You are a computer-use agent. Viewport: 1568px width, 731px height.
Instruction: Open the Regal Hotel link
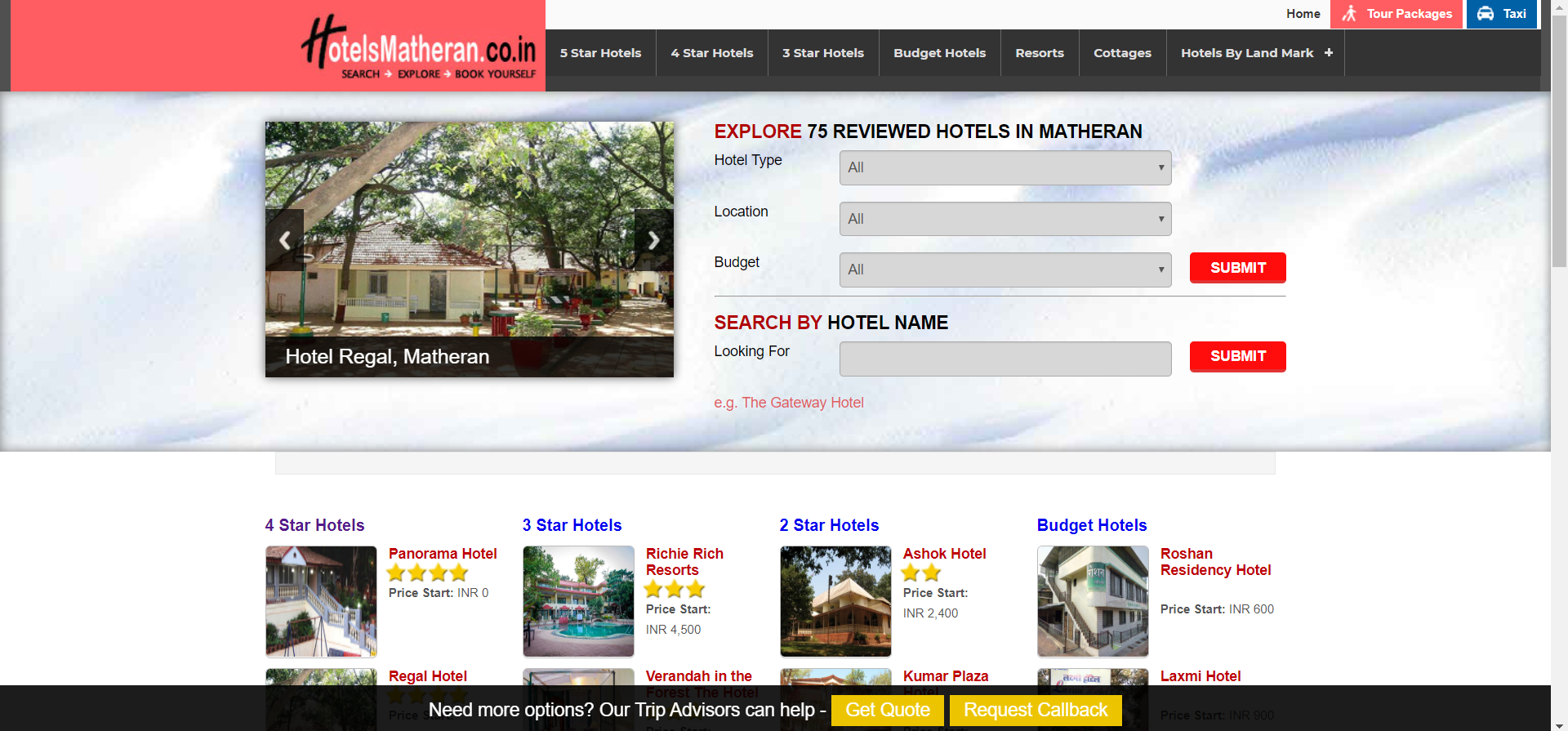[428, 676]
